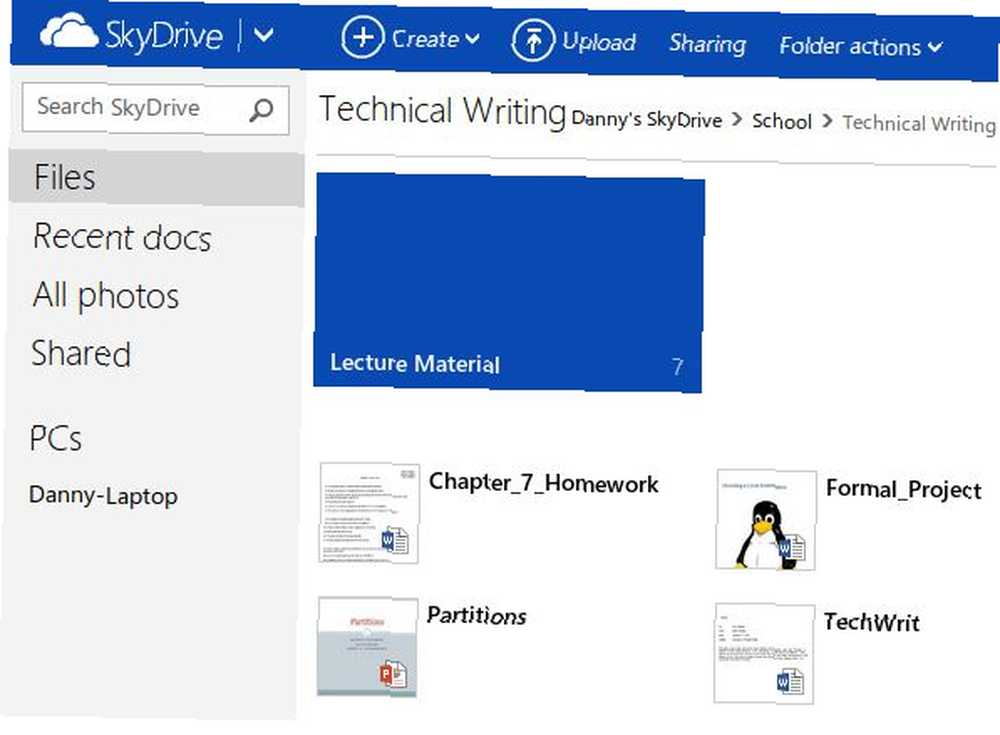Click the item count 7 on Lecture Material
Image resolution: width=1000 pixels, height=735 pixels.
[677, 366]
